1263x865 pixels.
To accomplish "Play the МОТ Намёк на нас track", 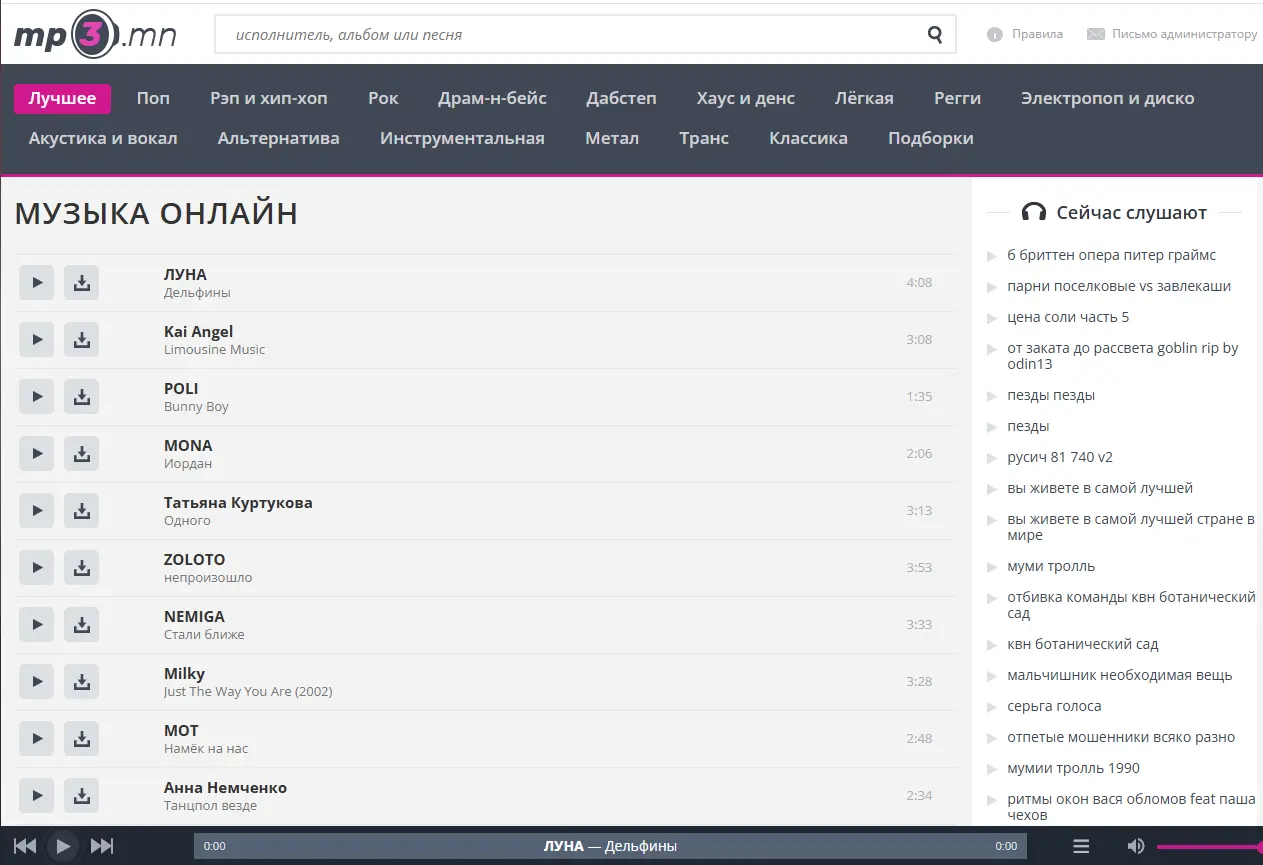I will coord(36,739).
